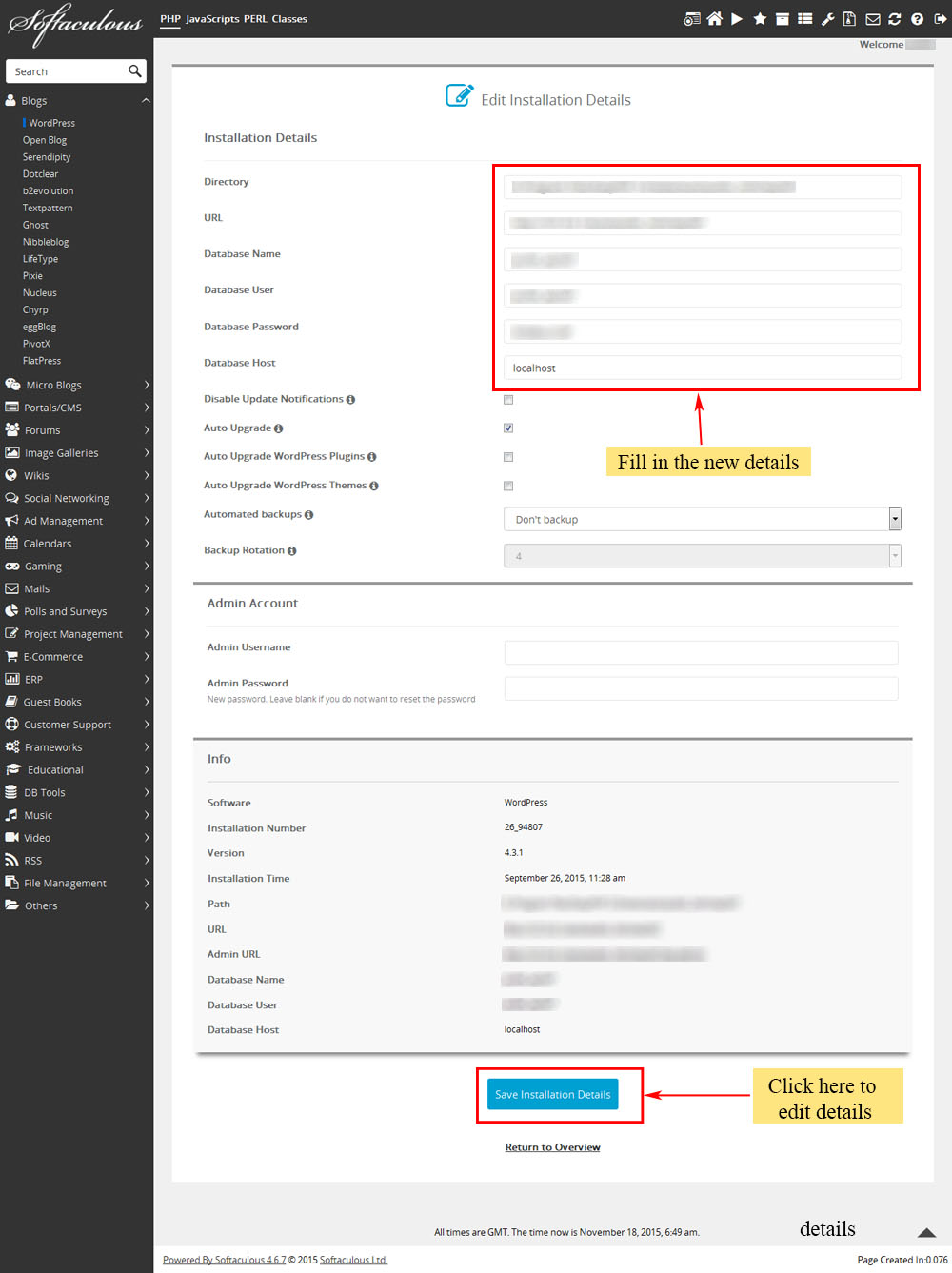Uncheck the Auto Upgrade checkbox
The width and height of the screenshot is (952, 1273).
click(x=508, y=428)
